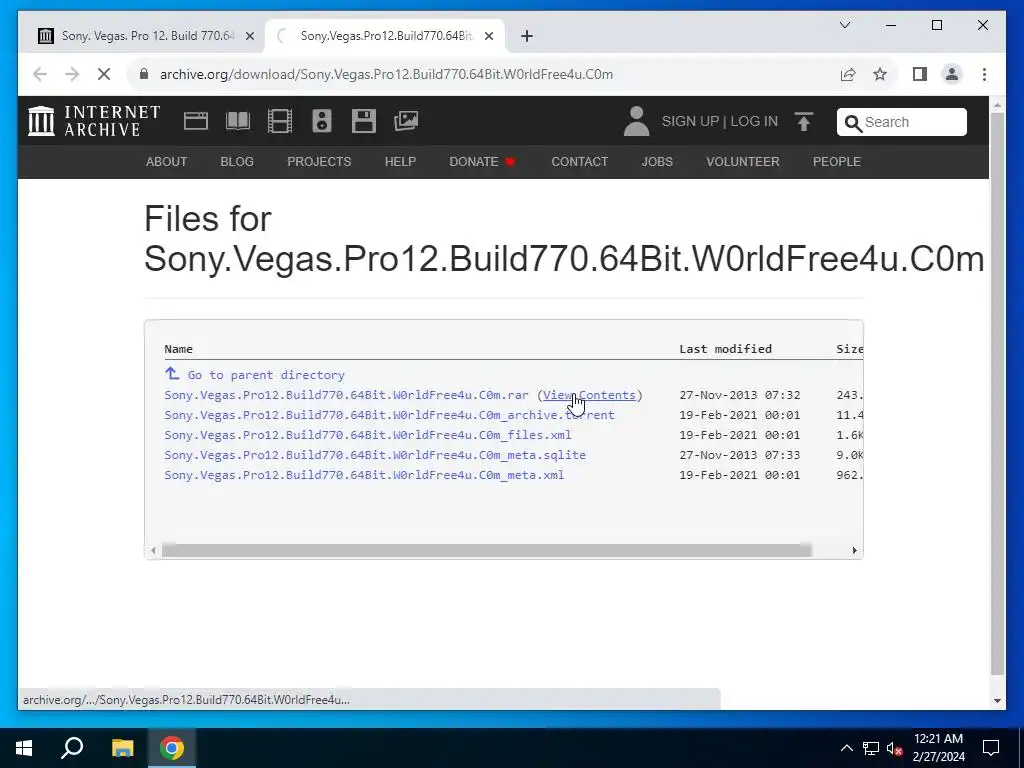
Task: Bookmark this tab with the star icon
Action: click(x=880, y=74)
